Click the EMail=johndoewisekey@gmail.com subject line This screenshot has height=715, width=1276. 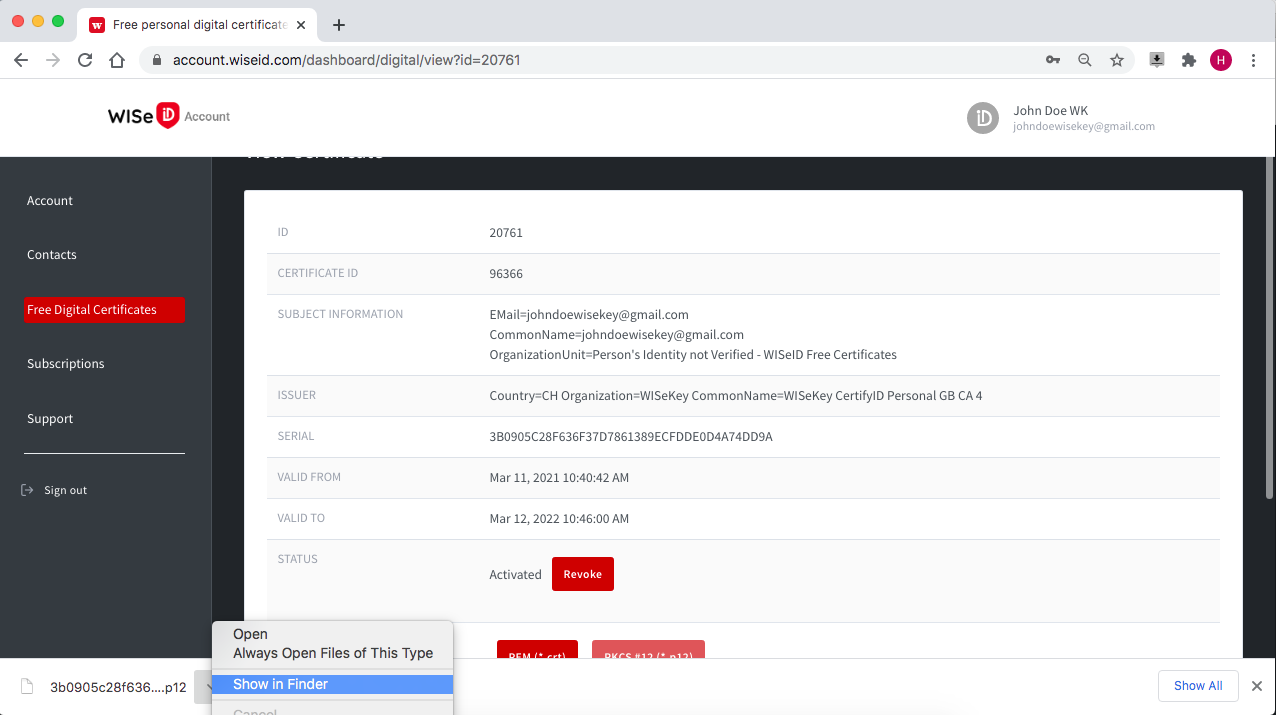(589, 315)
